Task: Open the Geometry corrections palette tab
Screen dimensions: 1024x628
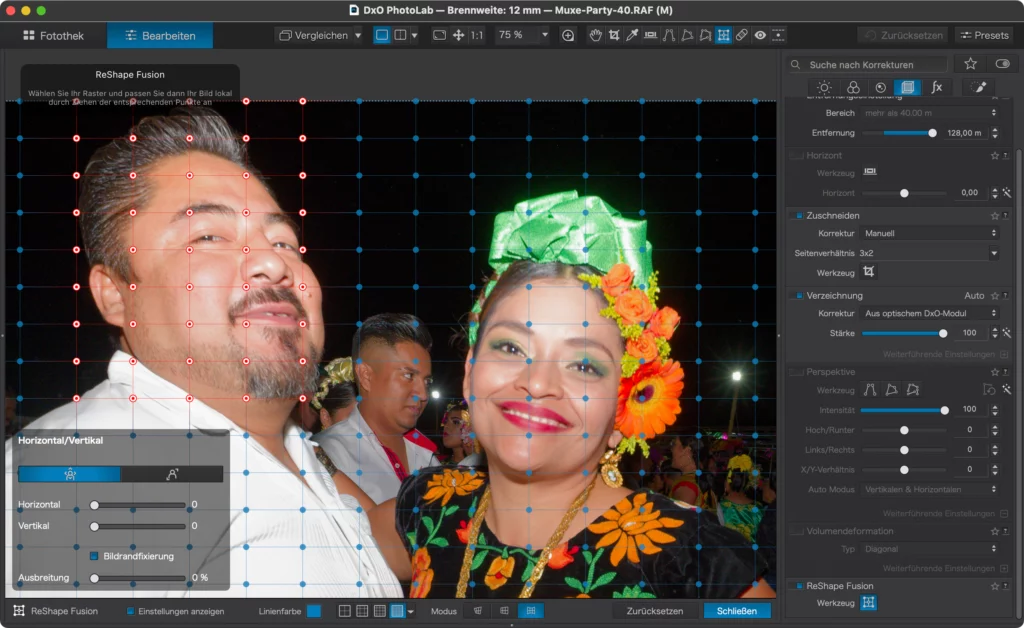Action: (x=908, y=87)
